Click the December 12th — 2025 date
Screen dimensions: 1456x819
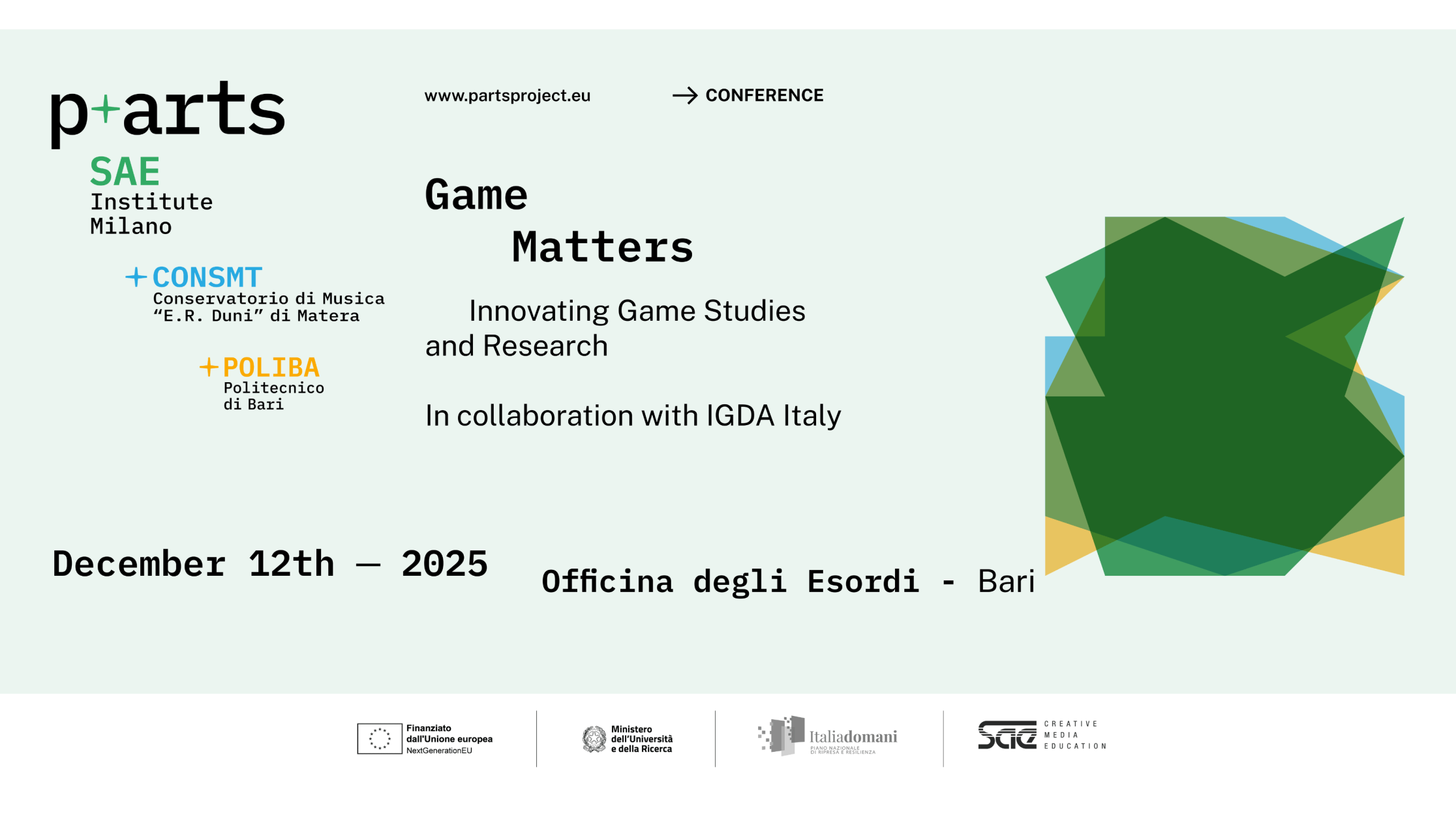[269, 563]
